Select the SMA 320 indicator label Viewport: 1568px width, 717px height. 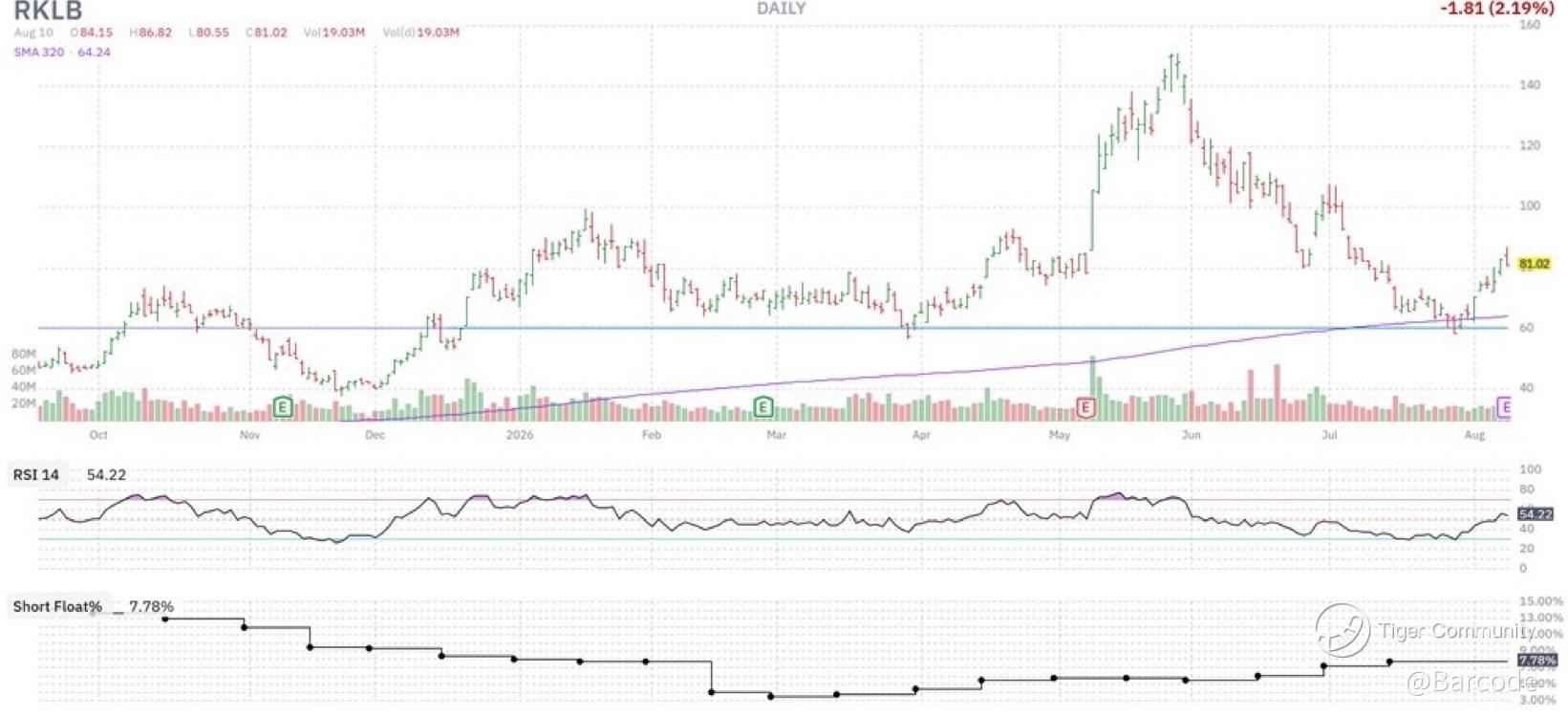point(39,52)
